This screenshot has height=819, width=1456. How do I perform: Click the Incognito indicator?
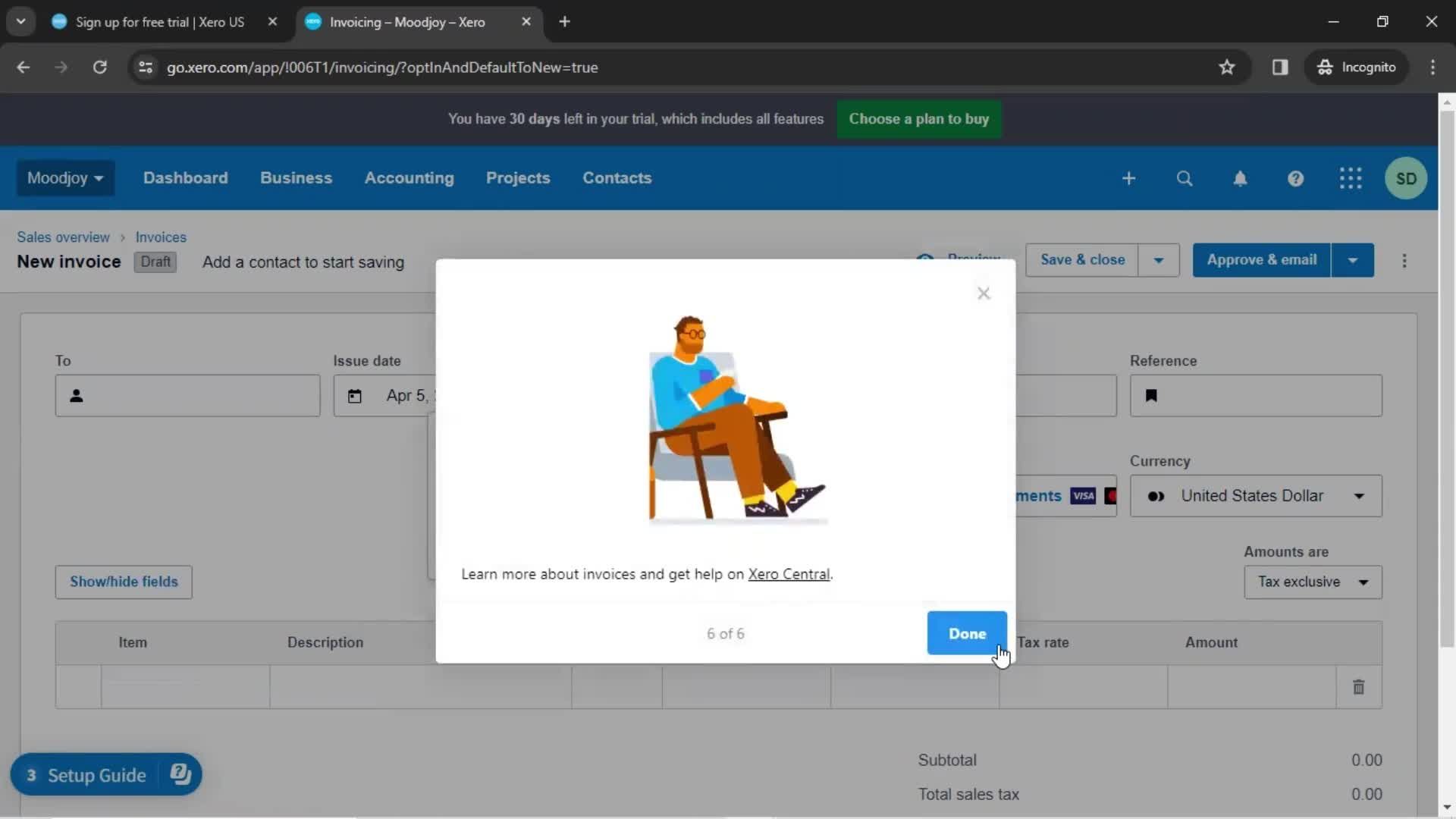pyautogui.click(x=1357, y=67)
